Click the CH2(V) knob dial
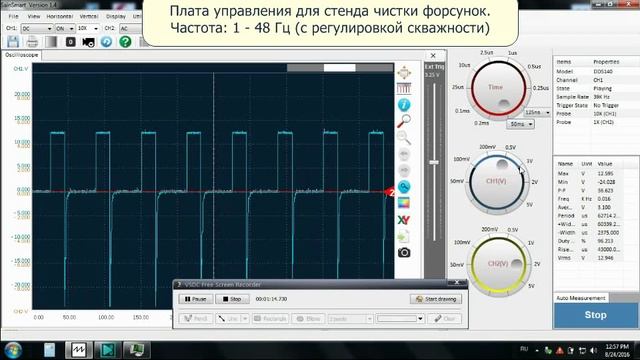 point(498,264)
